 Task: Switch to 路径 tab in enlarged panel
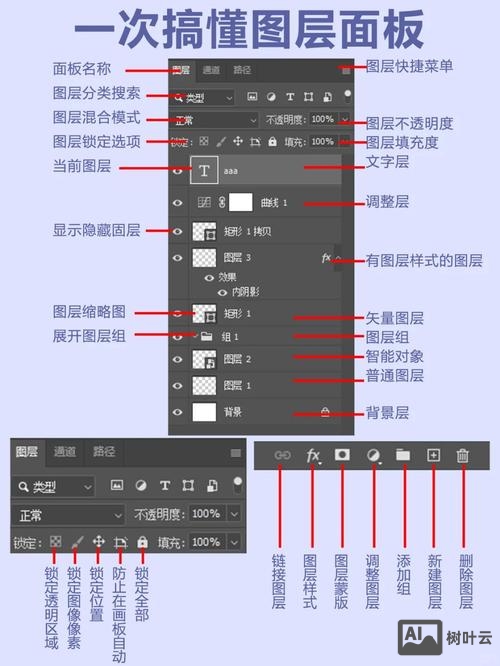pos(104,452)
